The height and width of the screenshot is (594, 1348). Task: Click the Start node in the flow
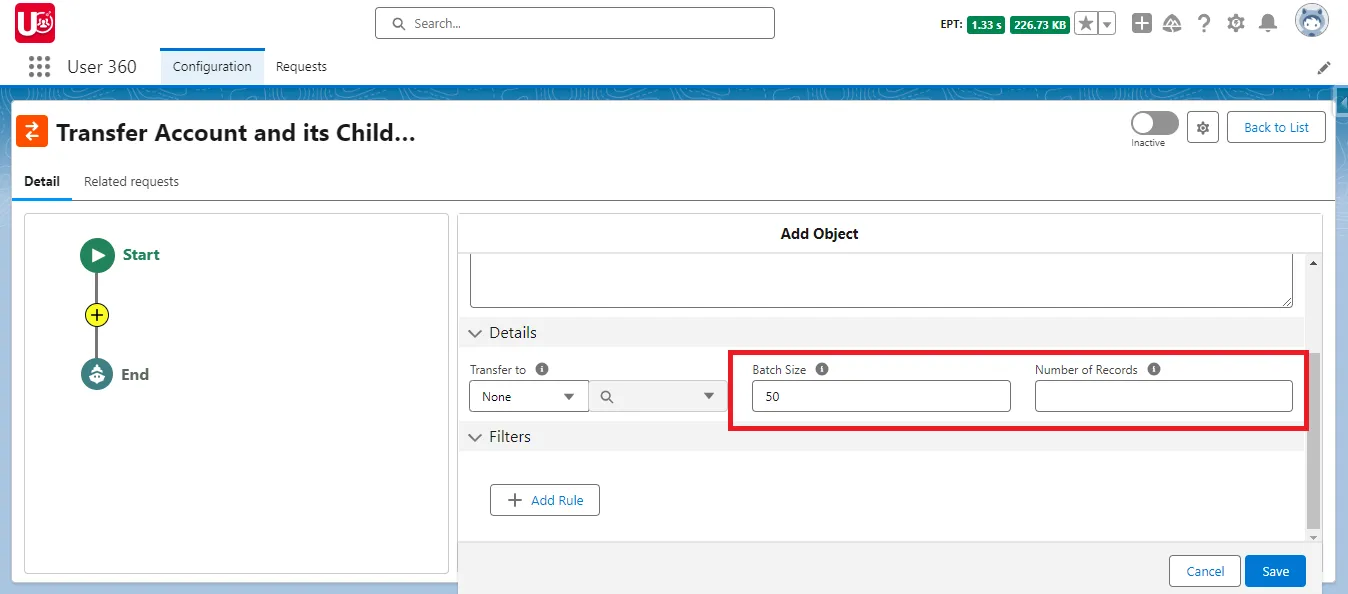97,255
